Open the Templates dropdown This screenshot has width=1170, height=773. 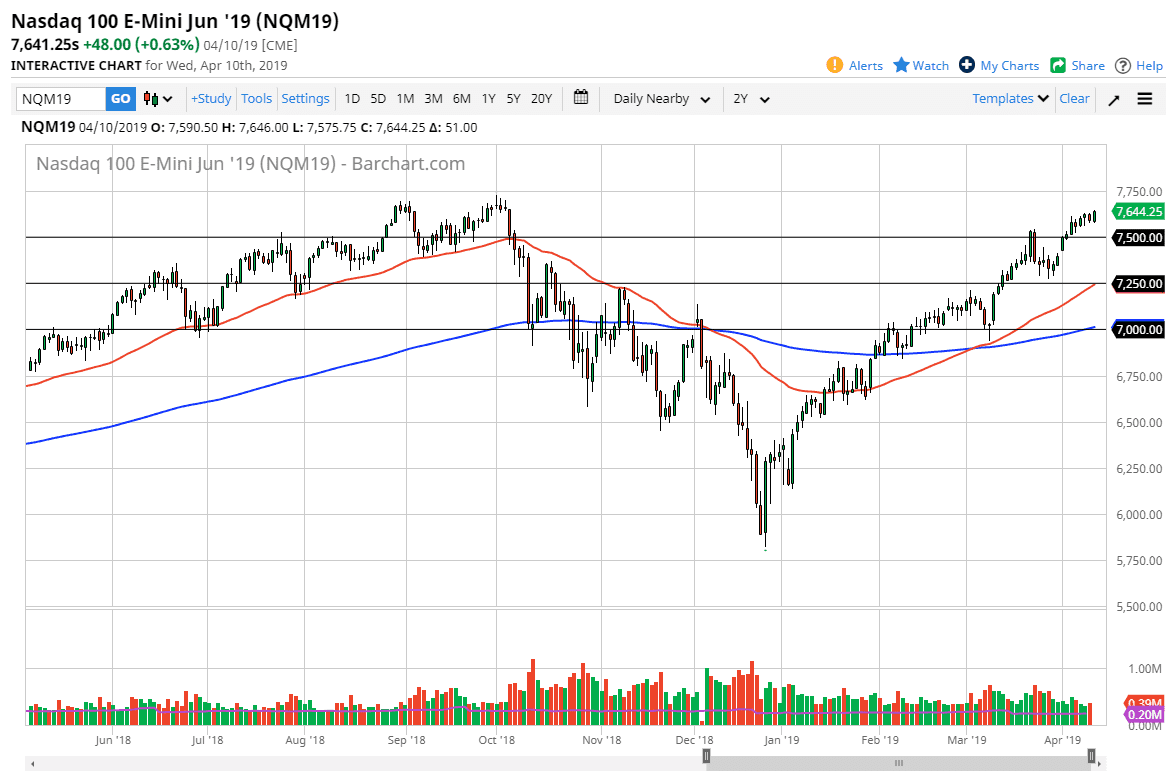1007,98
